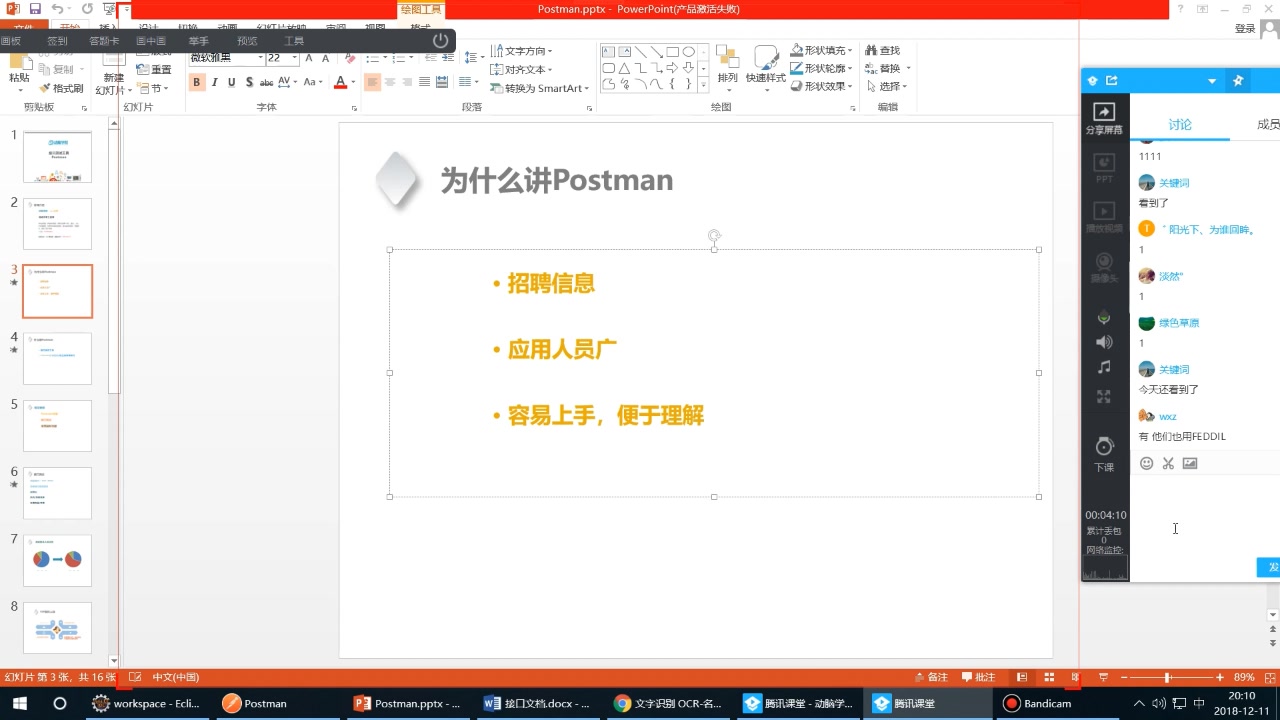Click scissors screenshot icon in chat
Screen dimensions: 1280x720
(x=1168, y=463)
